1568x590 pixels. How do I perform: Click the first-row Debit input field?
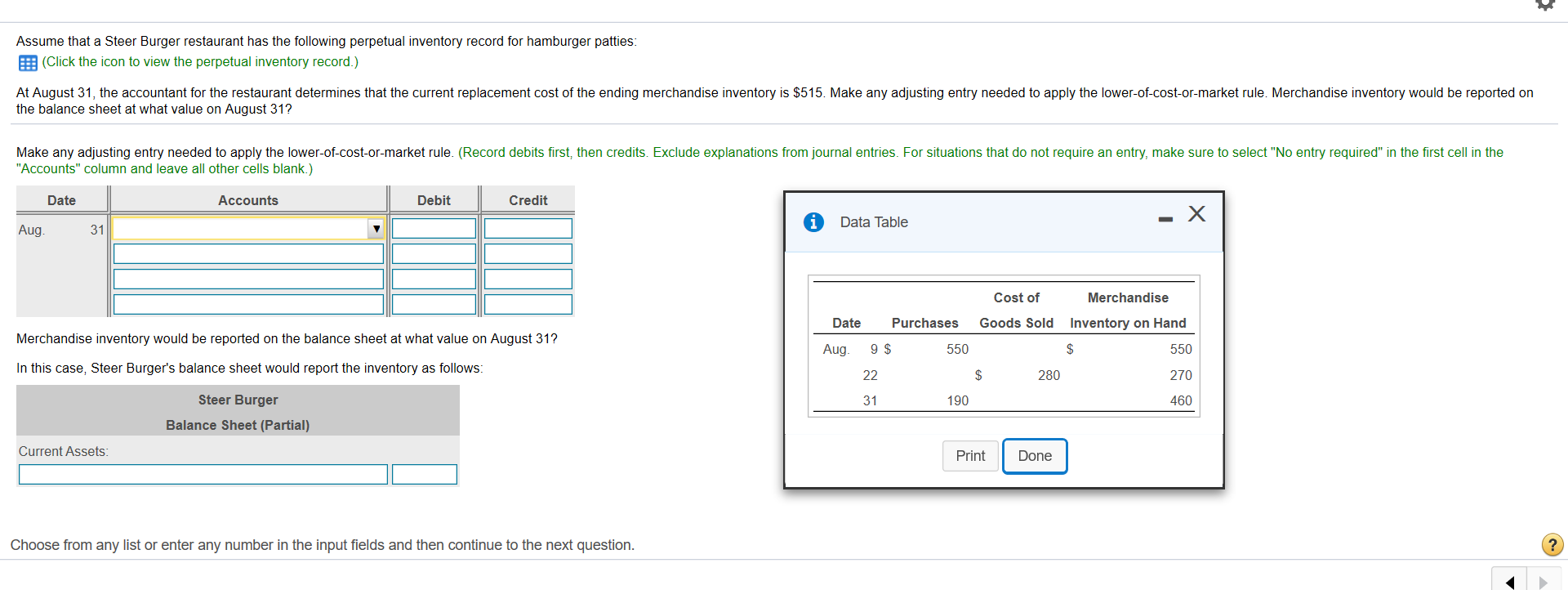point(434,229)
